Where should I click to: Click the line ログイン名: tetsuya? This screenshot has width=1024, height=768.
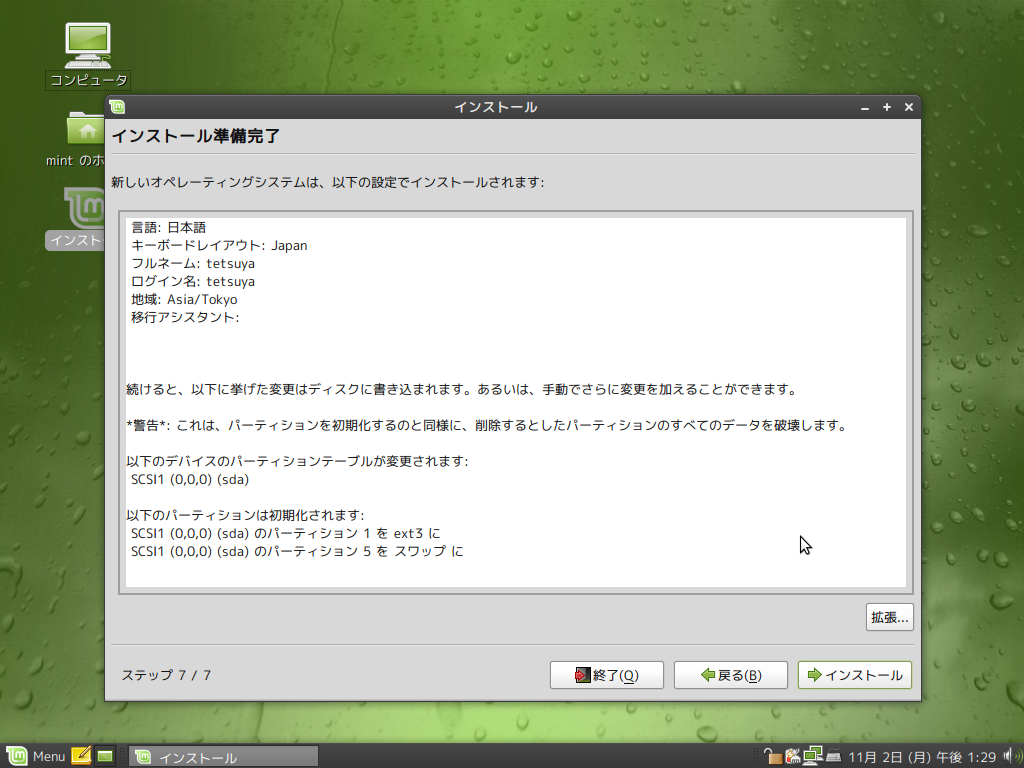(x=193, y=281)
